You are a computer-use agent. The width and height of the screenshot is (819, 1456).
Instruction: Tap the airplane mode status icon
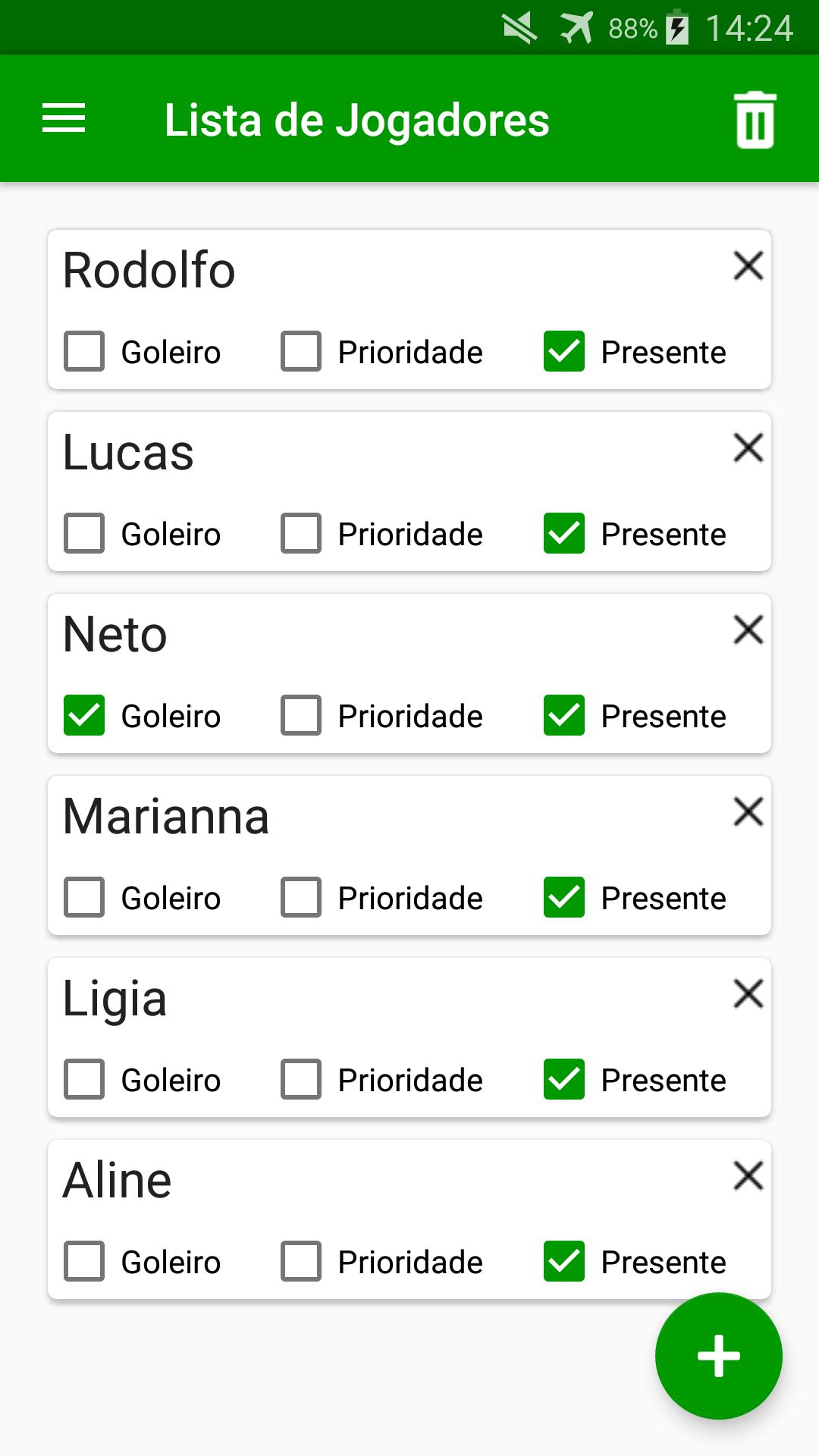tap(576, 29)
